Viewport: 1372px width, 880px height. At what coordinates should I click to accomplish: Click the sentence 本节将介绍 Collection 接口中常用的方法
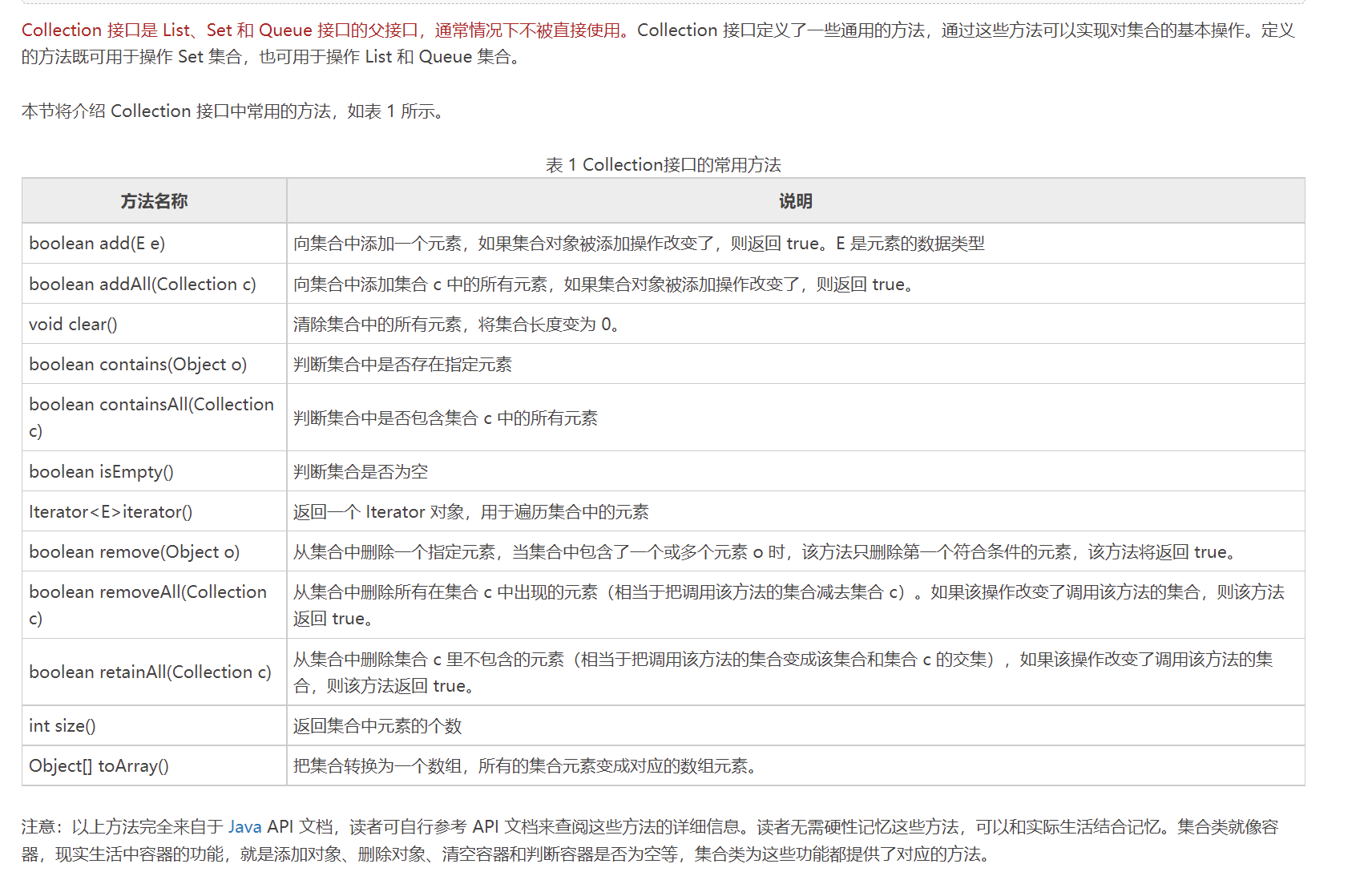233,111
